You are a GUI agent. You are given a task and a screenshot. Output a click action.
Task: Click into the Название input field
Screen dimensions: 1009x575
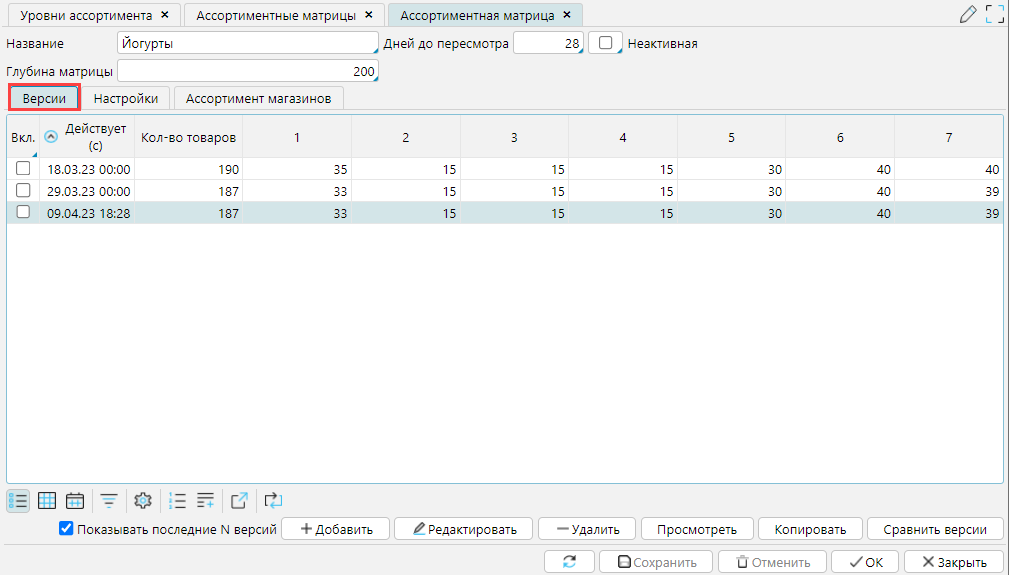tap(247, 43)
